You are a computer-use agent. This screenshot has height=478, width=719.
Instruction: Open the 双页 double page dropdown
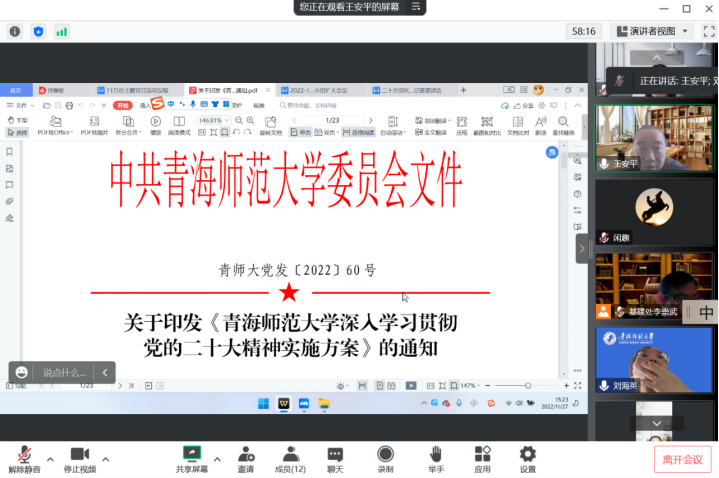[x=326, y=133]
